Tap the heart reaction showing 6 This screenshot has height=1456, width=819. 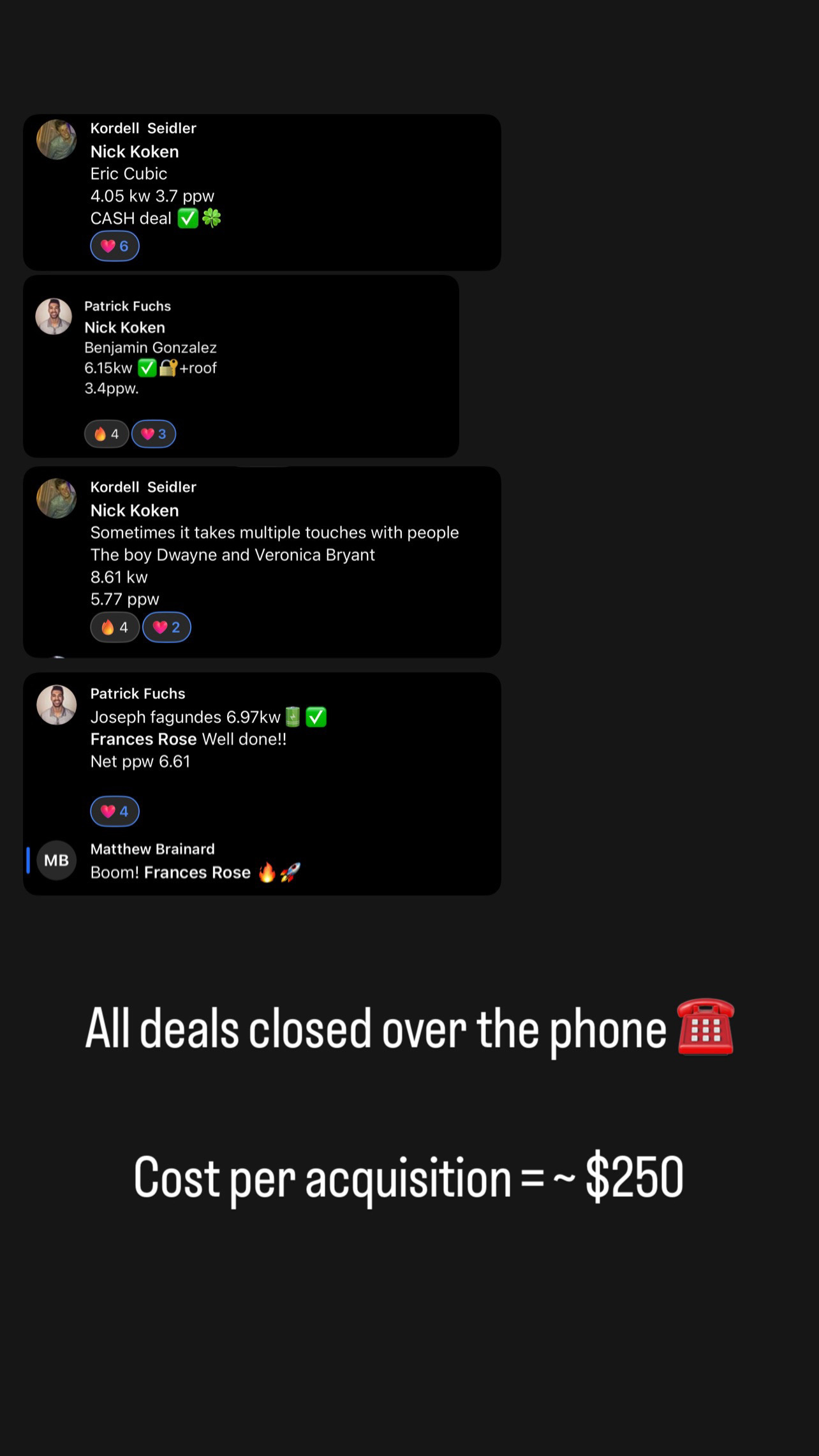coord(115,246)
